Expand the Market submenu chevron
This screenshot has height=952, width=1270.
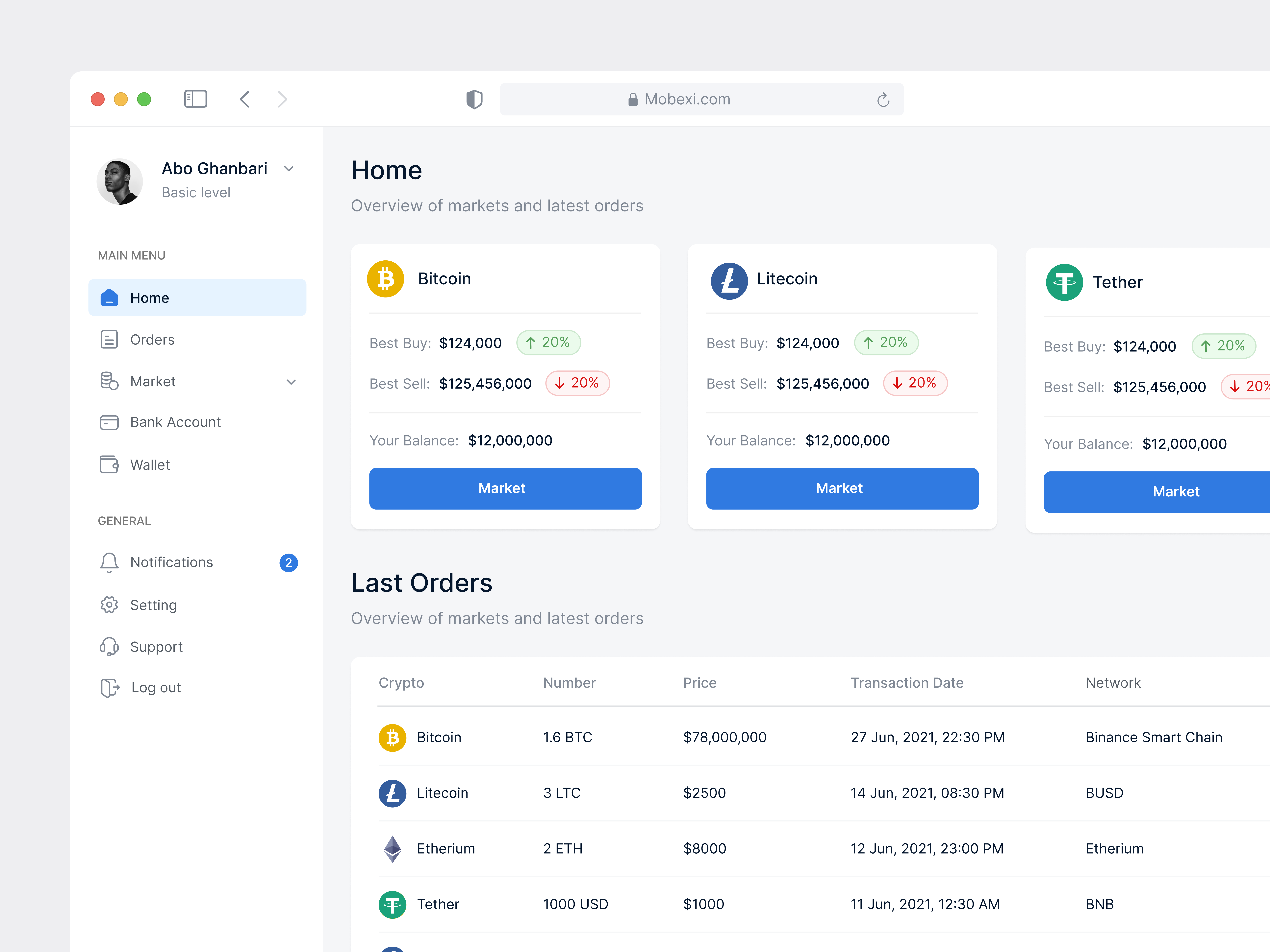pos(291,382)
